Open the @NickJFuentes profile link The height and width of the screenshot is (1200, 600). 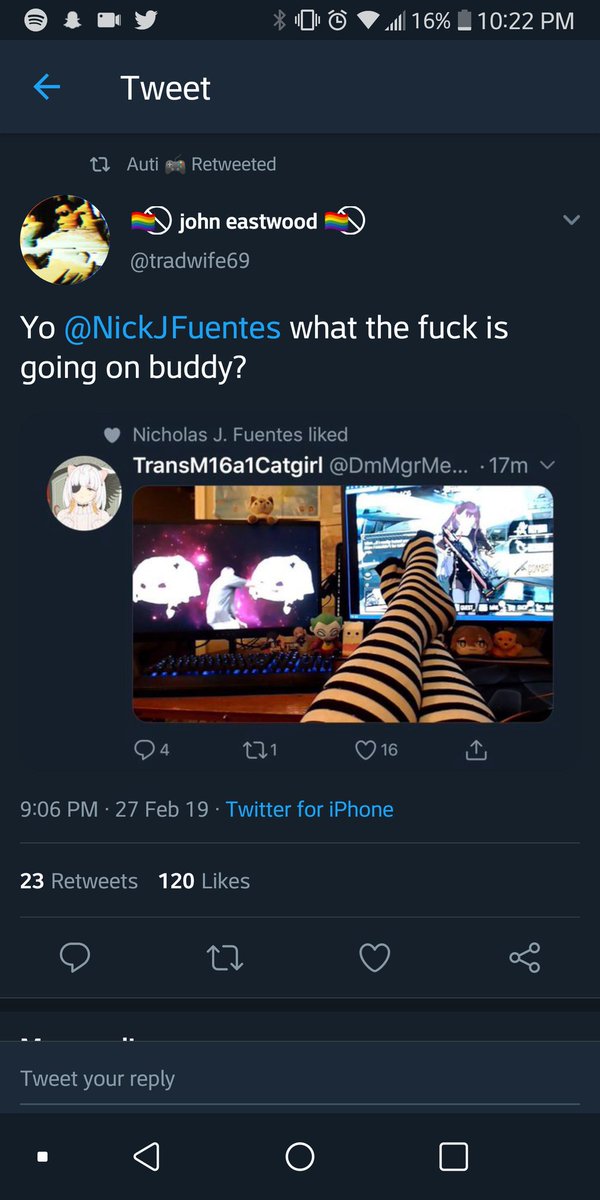pos(167,327)
